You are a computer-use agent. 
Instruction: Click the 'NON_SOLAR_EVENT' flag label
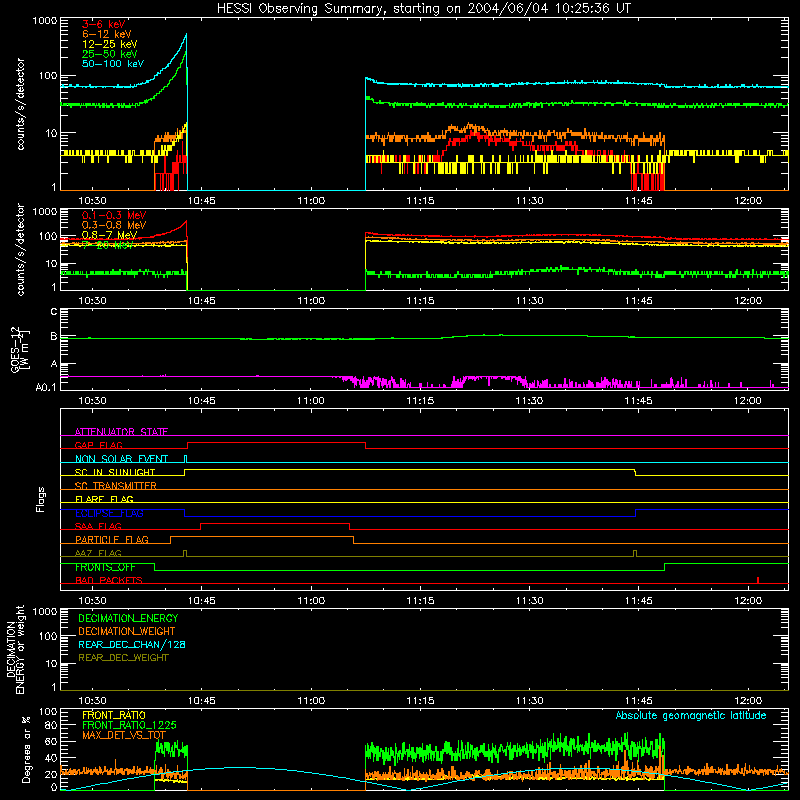(x=121, y=459)
